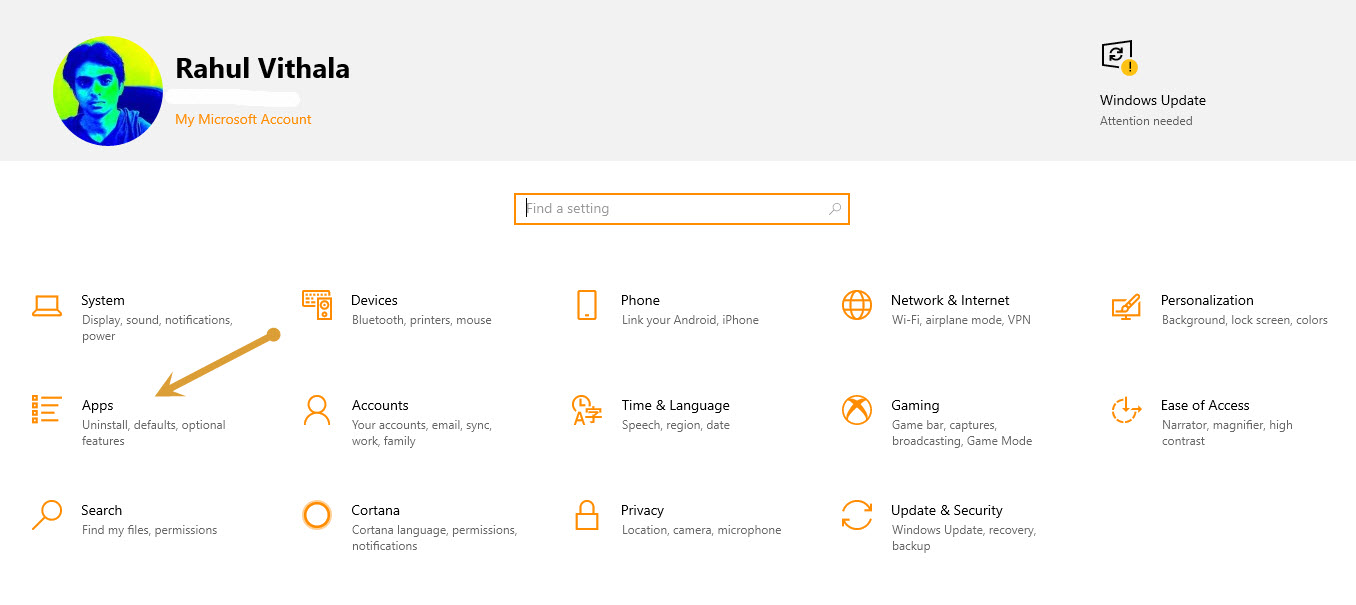Select the Gaming Xbox icon
1356x605 pixels.
click(x=857, y=410)
